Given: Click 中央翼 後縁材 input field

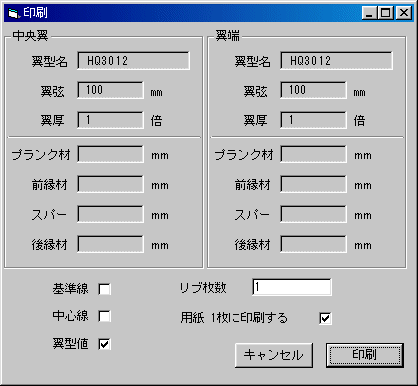Looking at the screenshot, I should click(110, 244).
